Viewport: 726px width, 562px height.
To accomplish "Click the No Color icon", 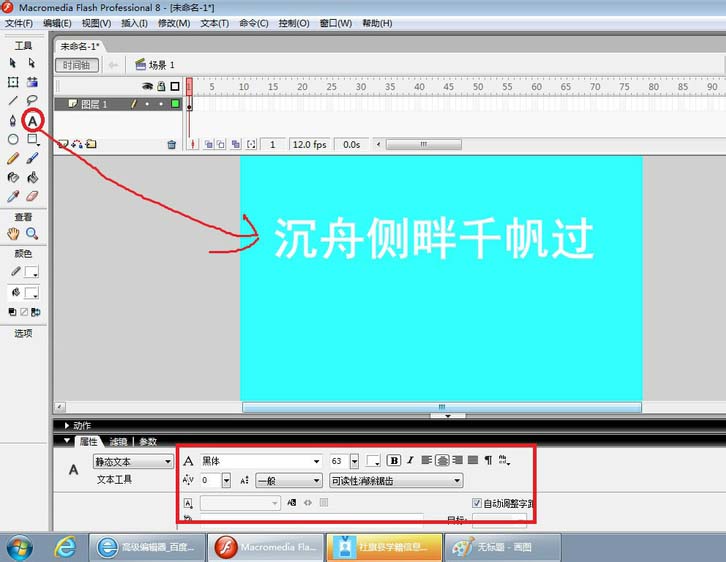I will click(x=24, y=312).
